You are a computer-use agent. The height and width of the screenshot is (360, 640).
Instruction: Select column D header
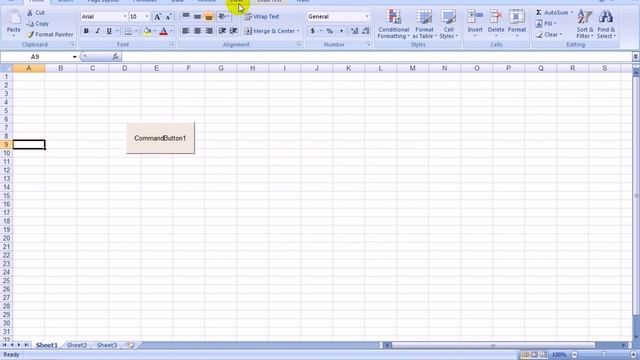coord(124,68)
